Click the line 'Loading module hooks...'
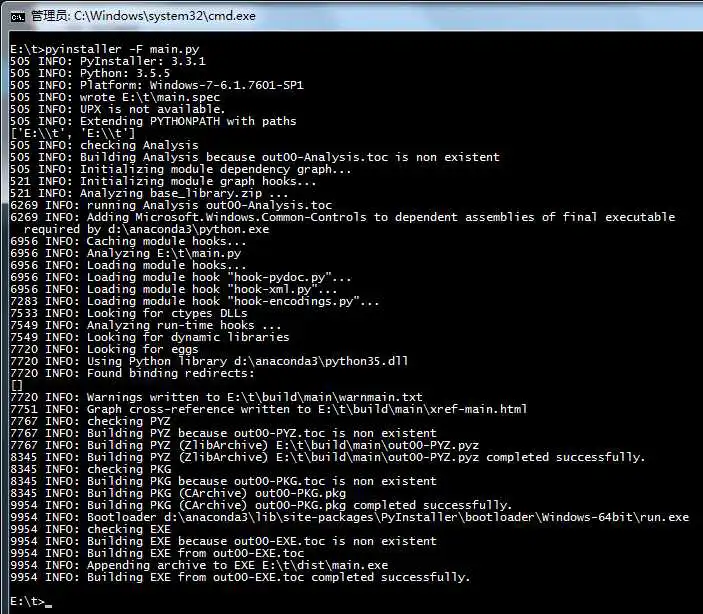Viewport: 703px width, 614px height. (x=128, y=266)
